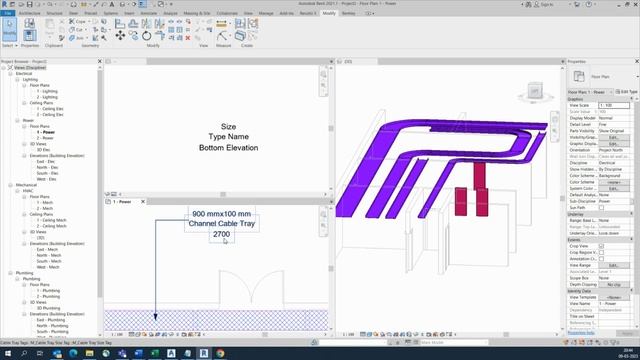The image size is (640, 360).
Task: Click the '2700' bottom elevation tag text
Action: coord(221,234)
